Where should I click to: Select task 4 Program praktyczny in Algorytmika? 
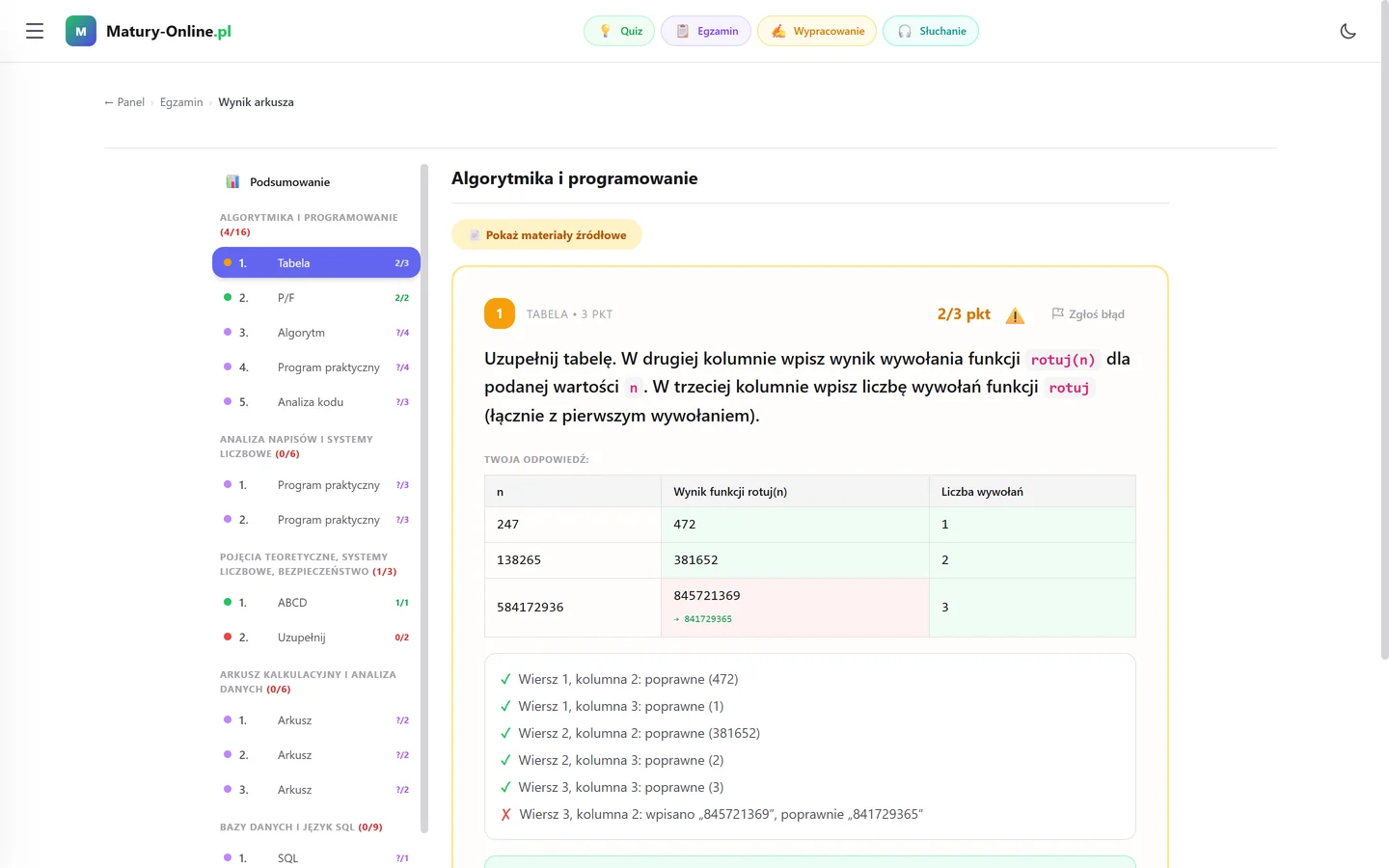pos(316,367)
